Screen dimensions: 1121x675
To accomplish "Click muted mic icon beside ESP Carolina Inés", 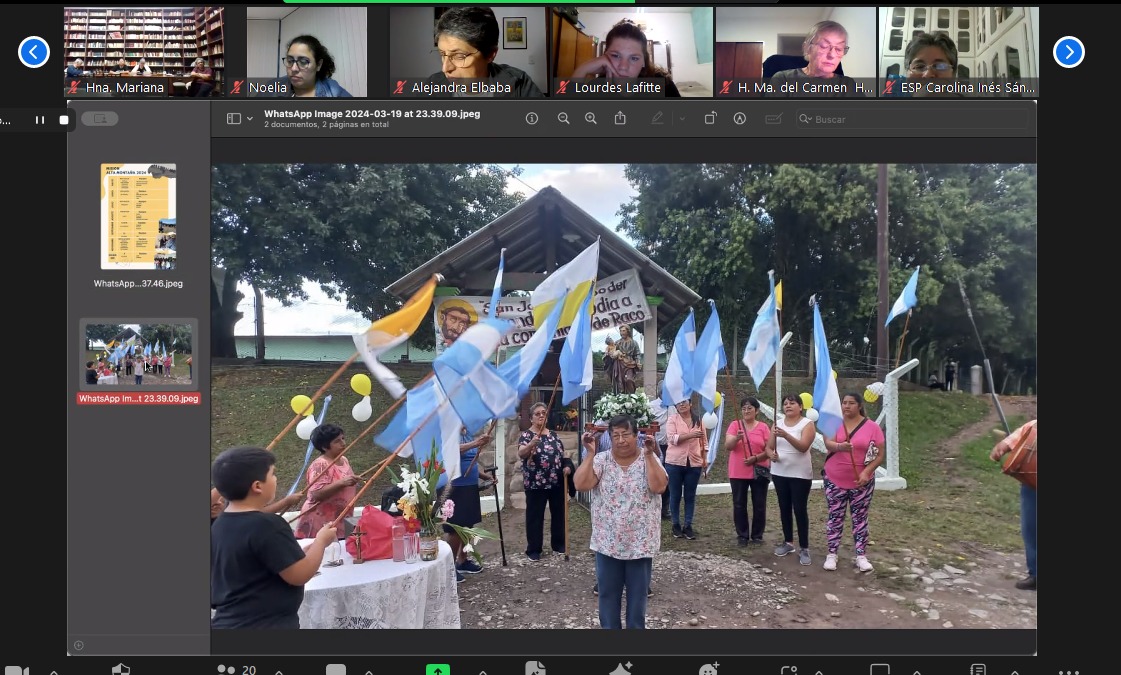I will point(889,88).
